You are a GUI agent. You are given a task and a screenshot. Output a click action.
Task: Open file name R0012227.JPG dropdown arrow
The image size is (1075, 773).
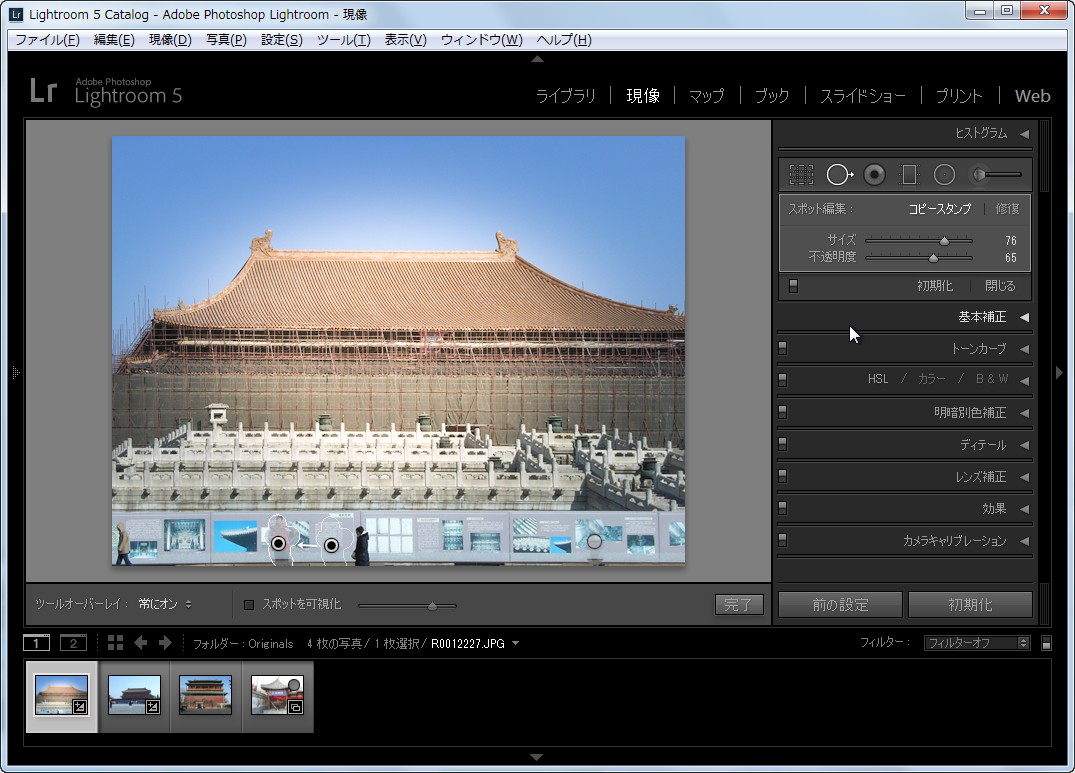pos(516,643)
